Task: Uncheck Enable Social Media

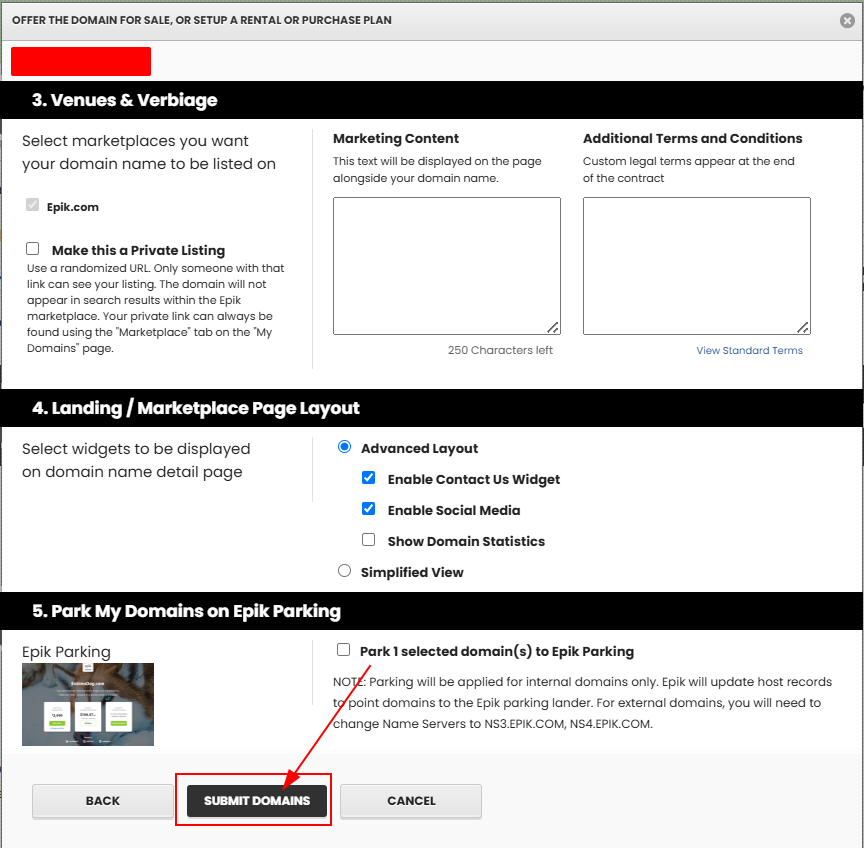Action: (x=369, y=509)
